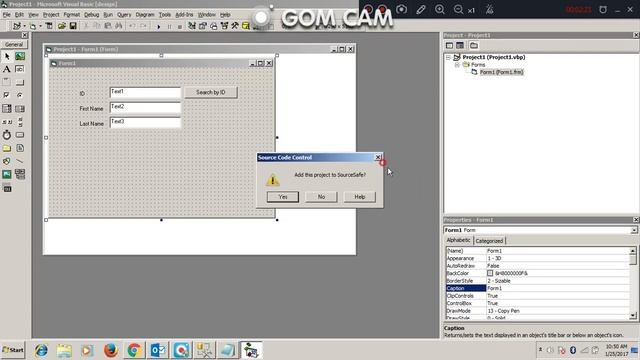Select the Label control (letter A)
640x360 pixels.
point(7,69)
